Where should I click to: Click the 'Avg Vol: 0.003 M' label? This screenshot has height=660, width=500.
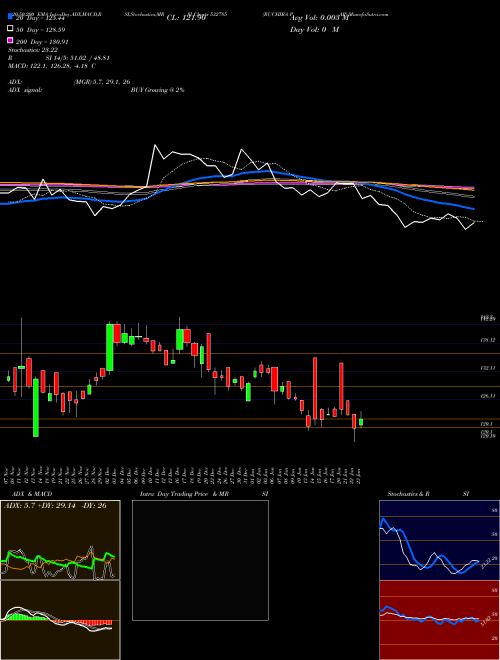pos(319,18)
